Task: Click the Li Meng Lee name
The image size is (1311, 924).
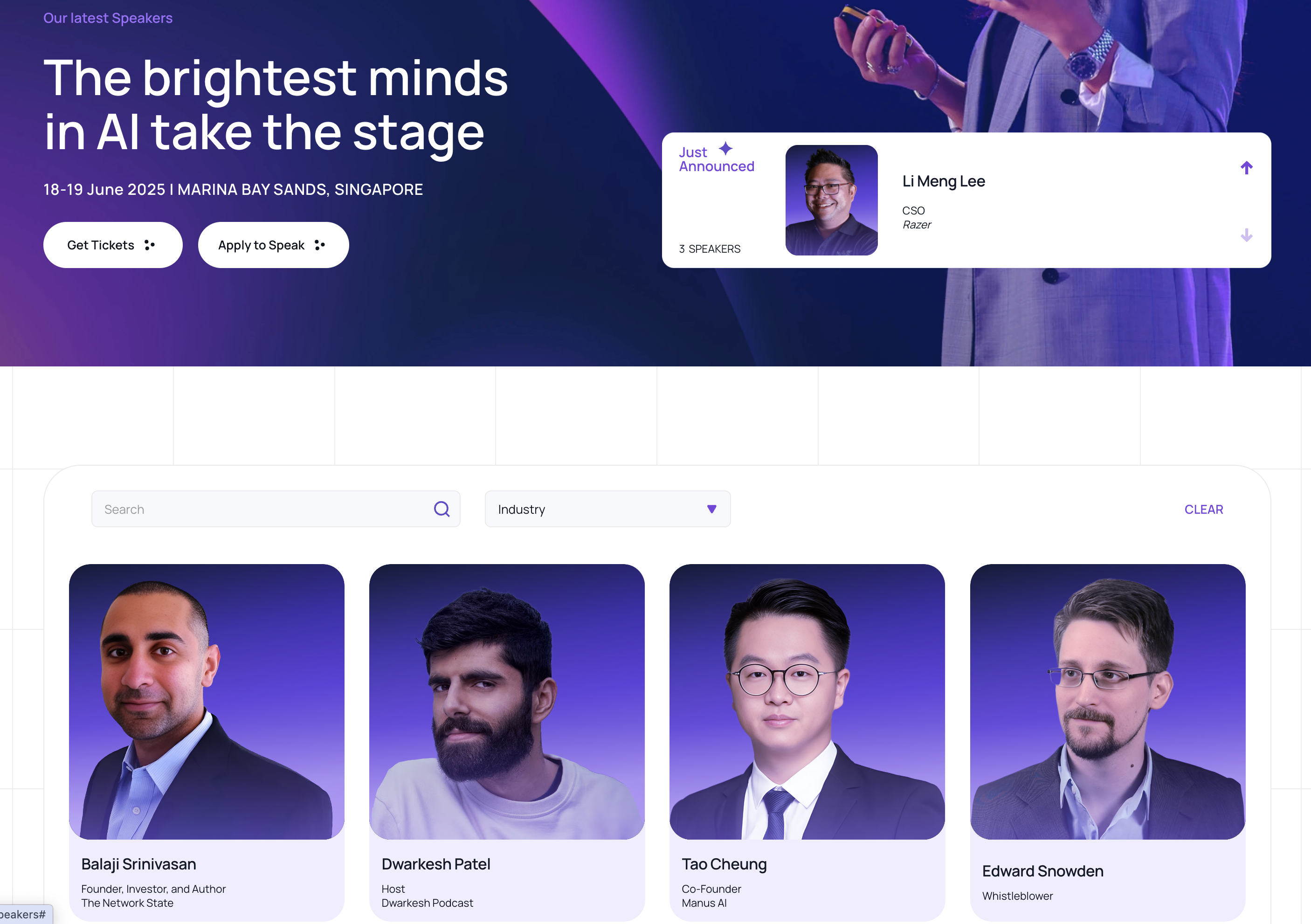Action: click(x=943, y=181)
